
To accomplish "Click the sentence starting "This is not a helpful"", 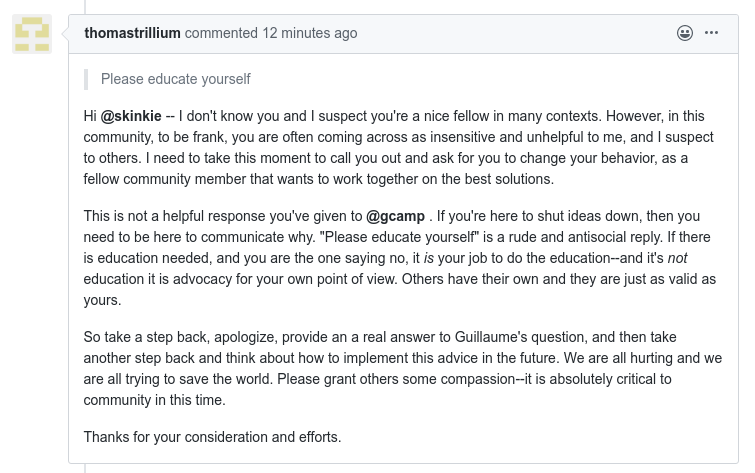I will click(x=258, y=216).
